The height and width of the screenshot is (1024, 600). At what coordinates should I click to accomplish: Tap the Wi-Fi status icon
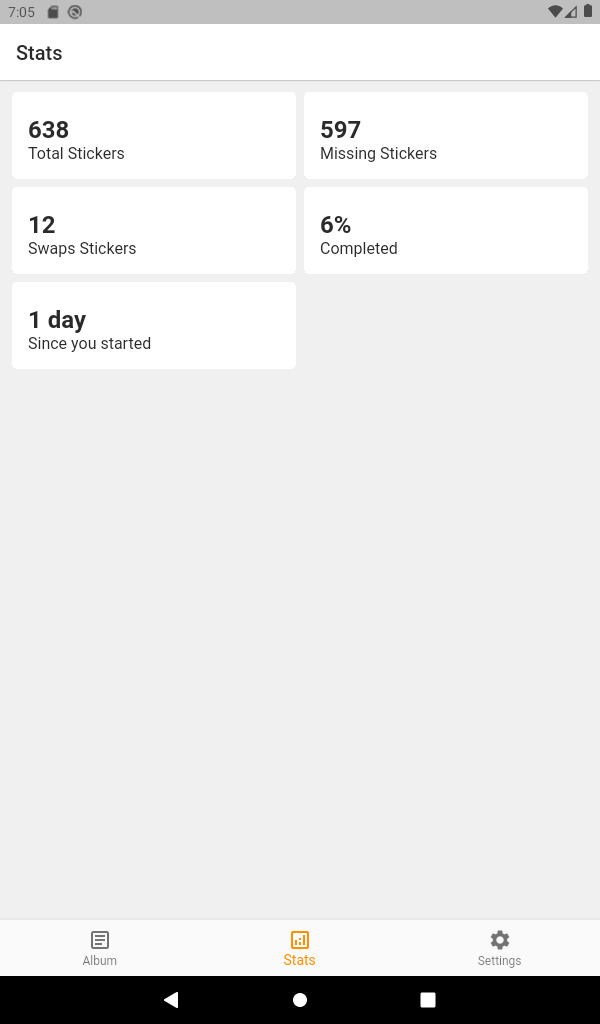(x=555, y=12)
